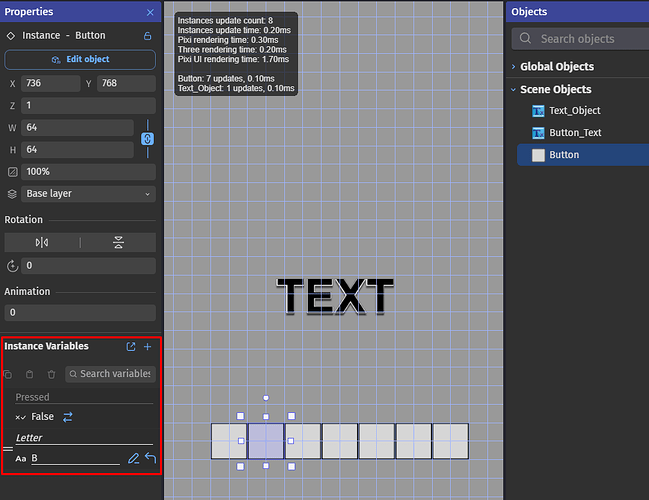
Task: Focus the Search variables field
Action: click(x=110, y=374)
